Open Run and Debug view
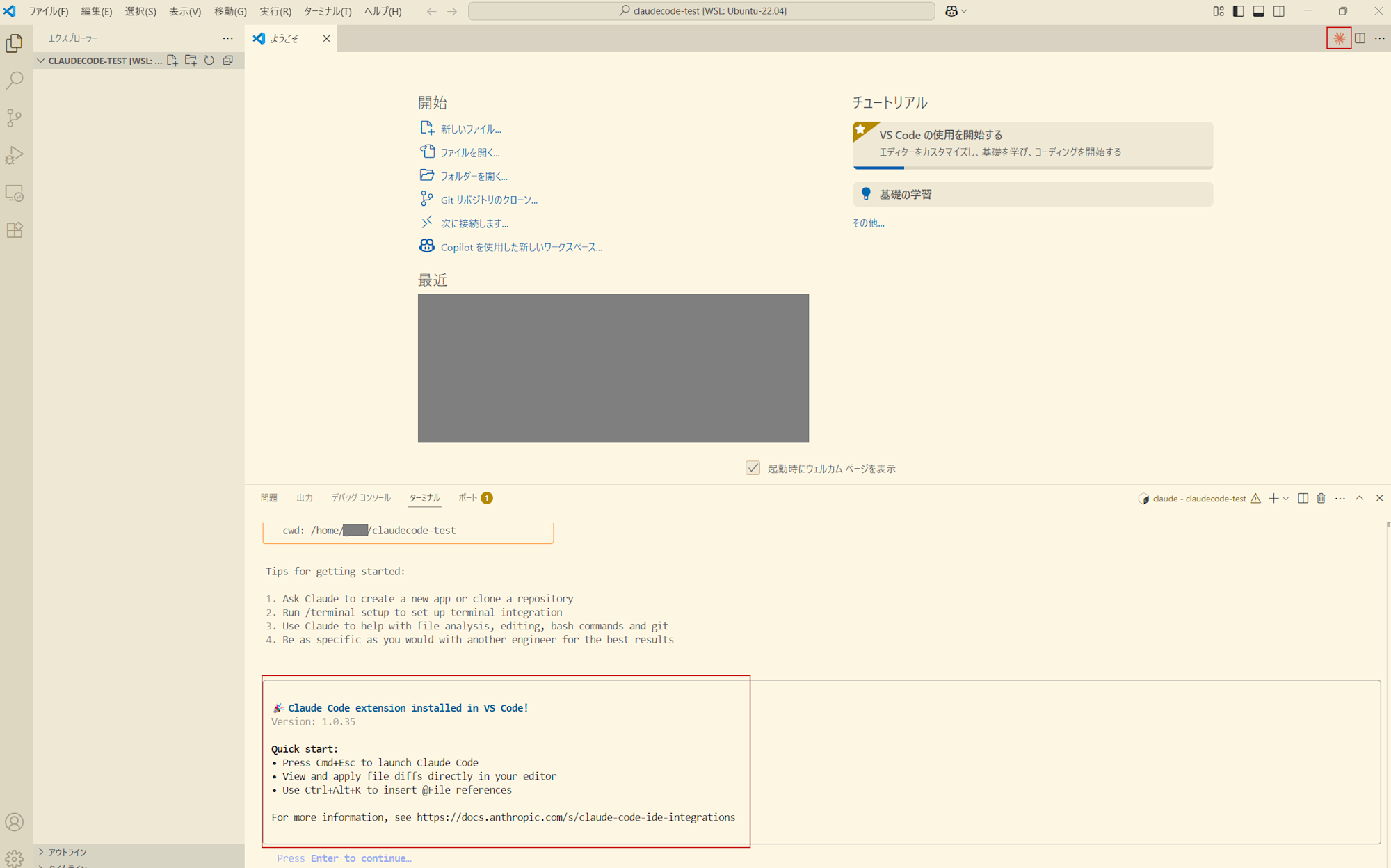This screenshot has width=1391, height=868. [15, 155]
